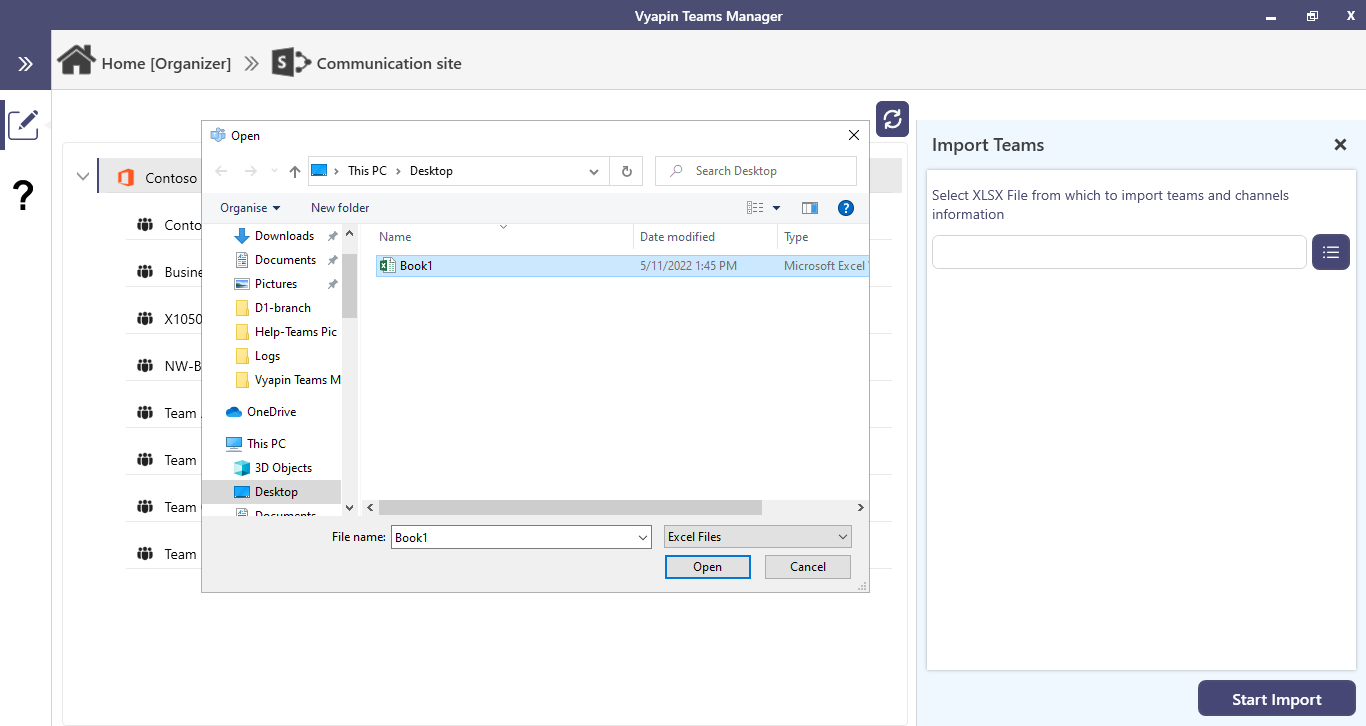Cancel the Open dialog
Image resolution: width=1366 pixels, height=726 pixels.
point(808,567)
